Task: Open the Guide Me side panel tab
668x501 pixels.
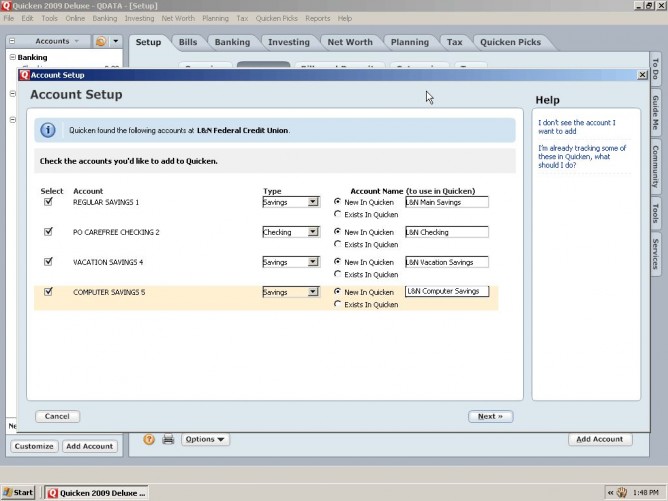Action: [x=655, y=110]
